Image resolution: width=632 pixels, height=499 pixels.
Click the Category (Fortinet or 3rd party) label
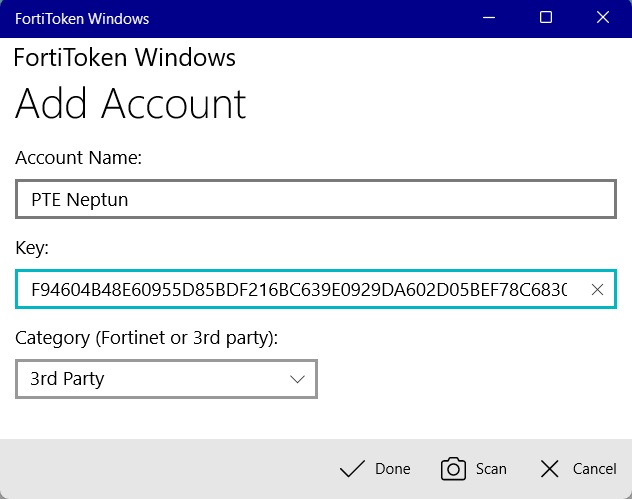click(146, 338)
